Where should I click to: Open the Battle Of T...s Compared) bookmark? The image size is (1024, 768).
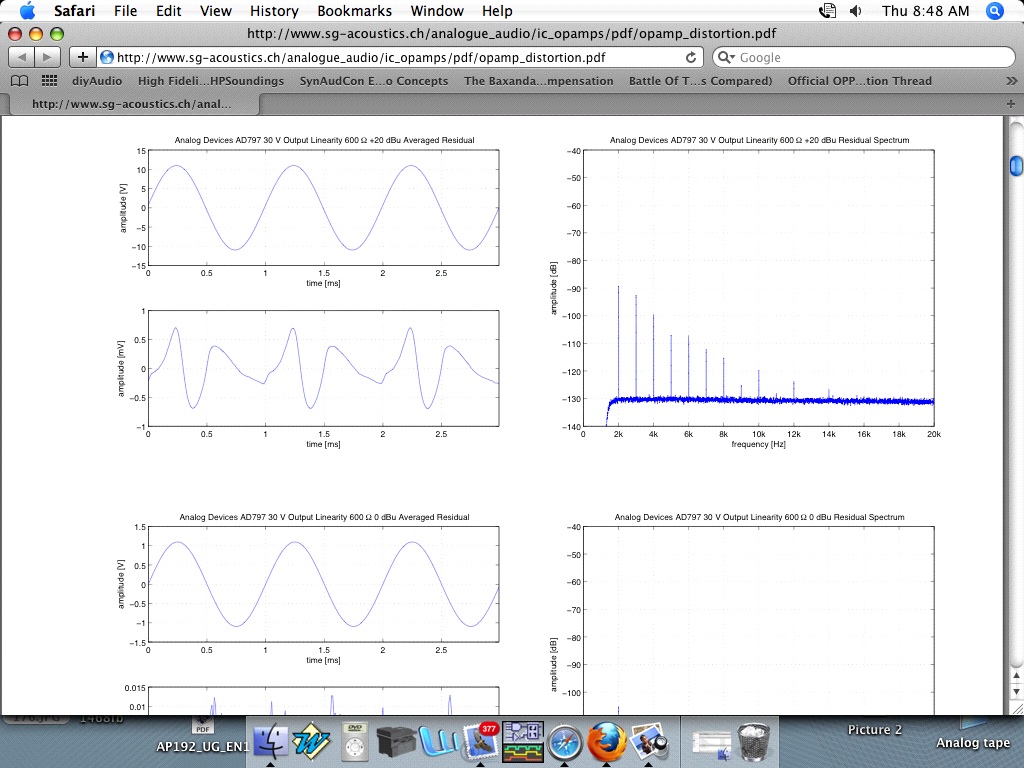click(x=701, y=81)
